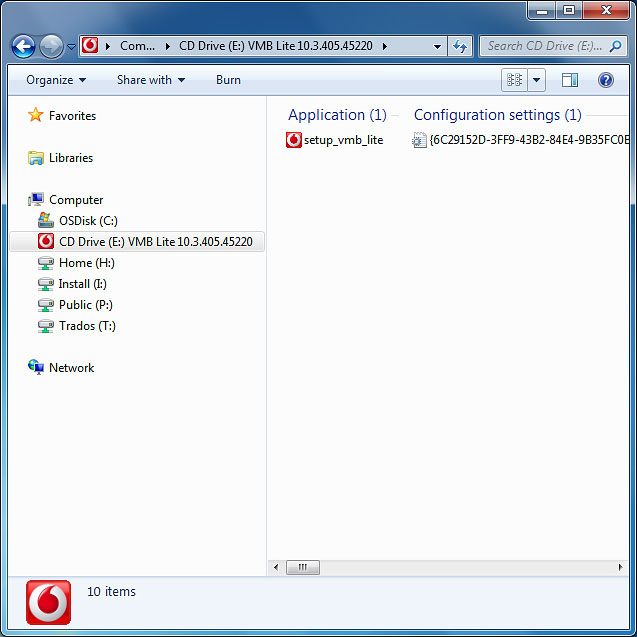Image resolution: width=637 pixels, height=637 pixels.
Task: Click the refresh button beside address bar
Action: coord(460,46)
